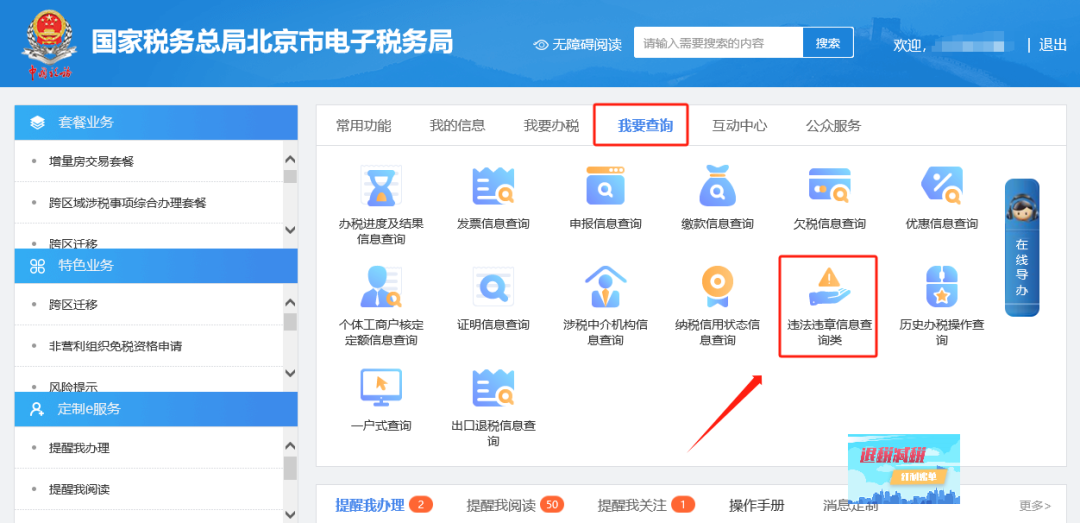Open 提醒我阅读 in 定制e服务 list
The width and height of the screenshot is (1080, 523).
[79, 489]
